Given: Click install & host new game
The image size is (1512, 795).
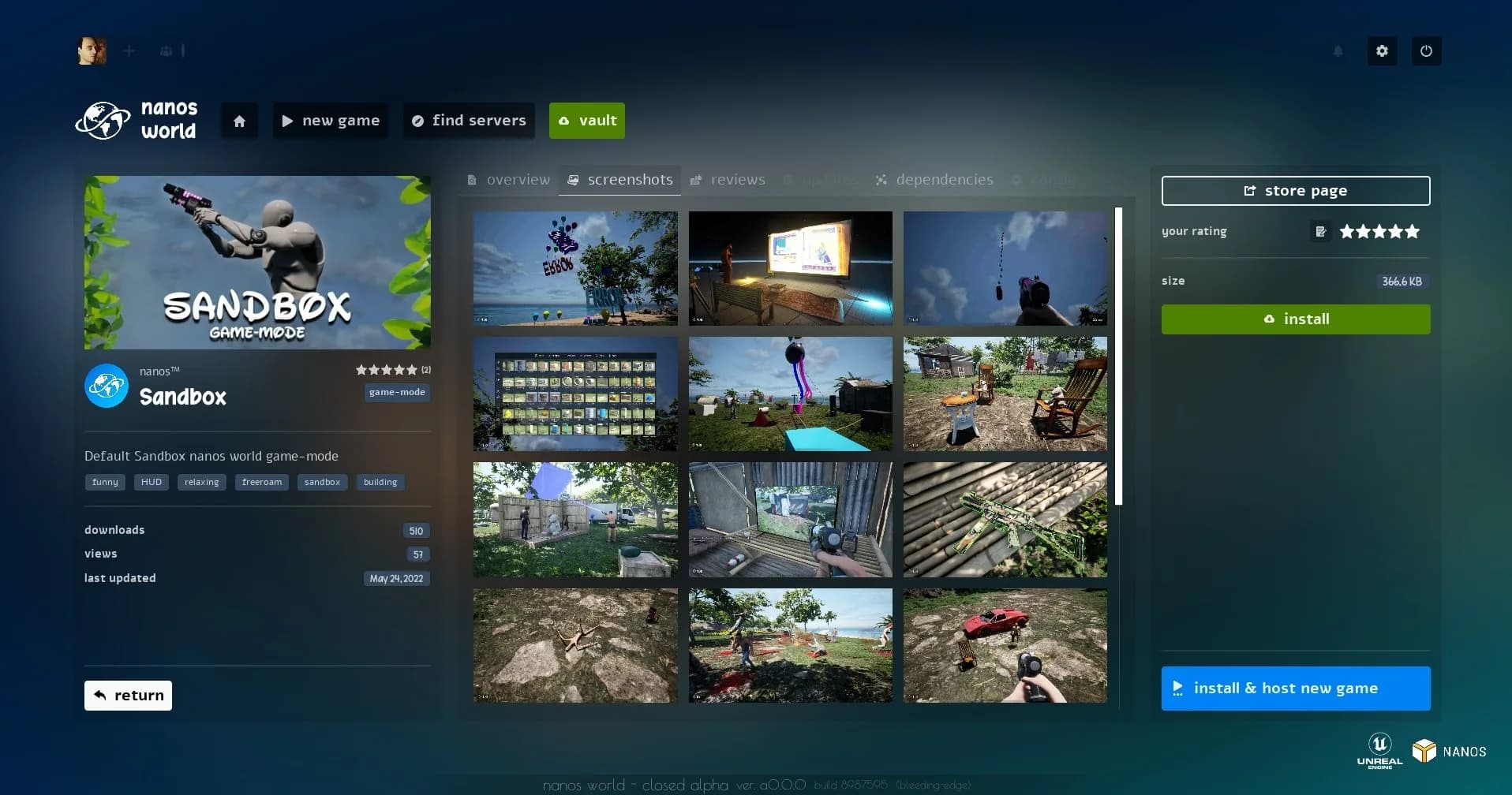Looking at the screenshot, I should point(1295,689).
